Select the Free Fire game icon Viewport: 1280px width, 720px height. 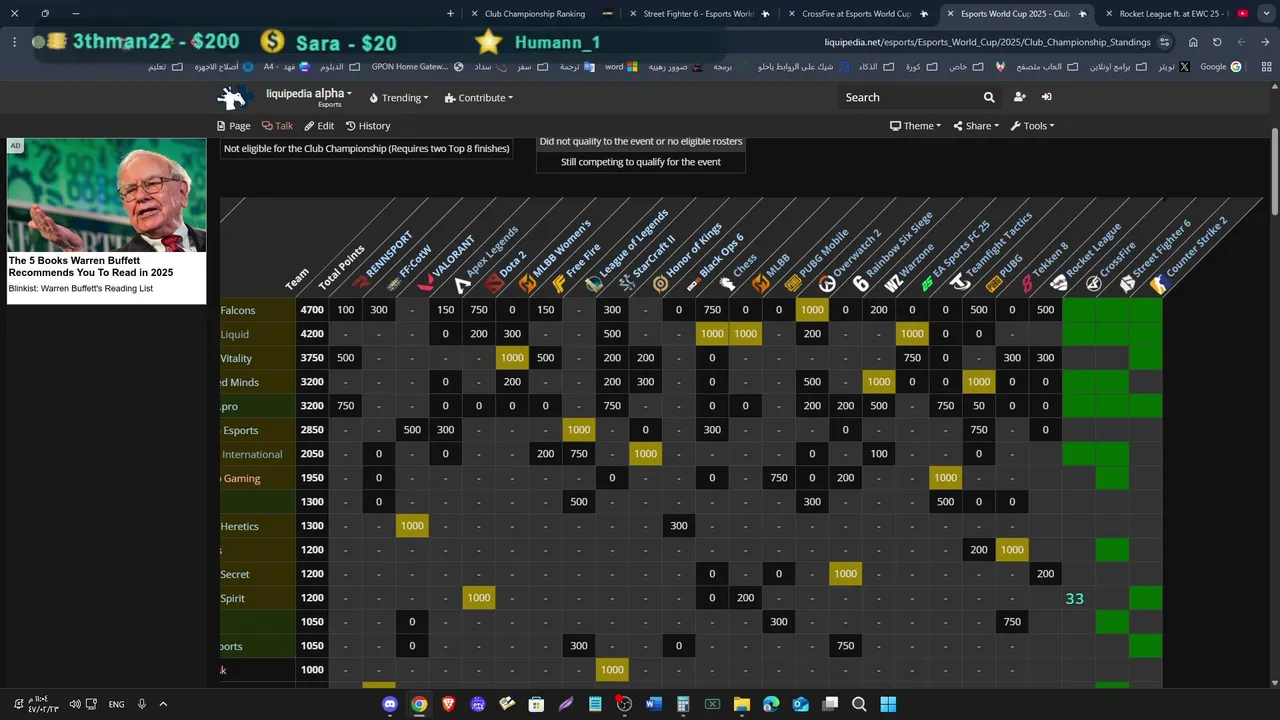(x=561, y=284)
